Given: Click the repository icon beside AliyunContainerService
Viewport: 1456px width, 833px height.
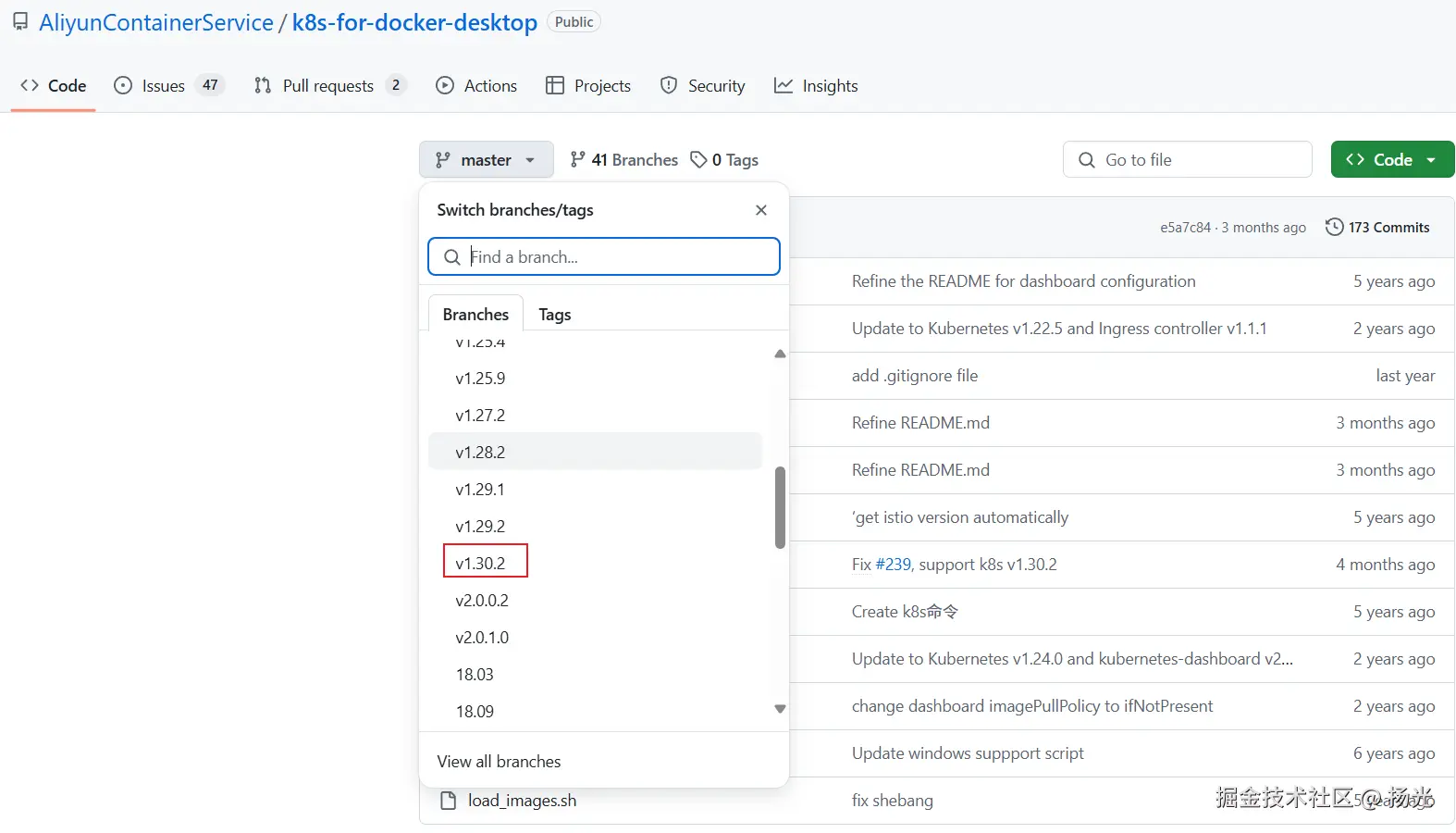Looking at the screenshot, I should (x=20, y=22).
